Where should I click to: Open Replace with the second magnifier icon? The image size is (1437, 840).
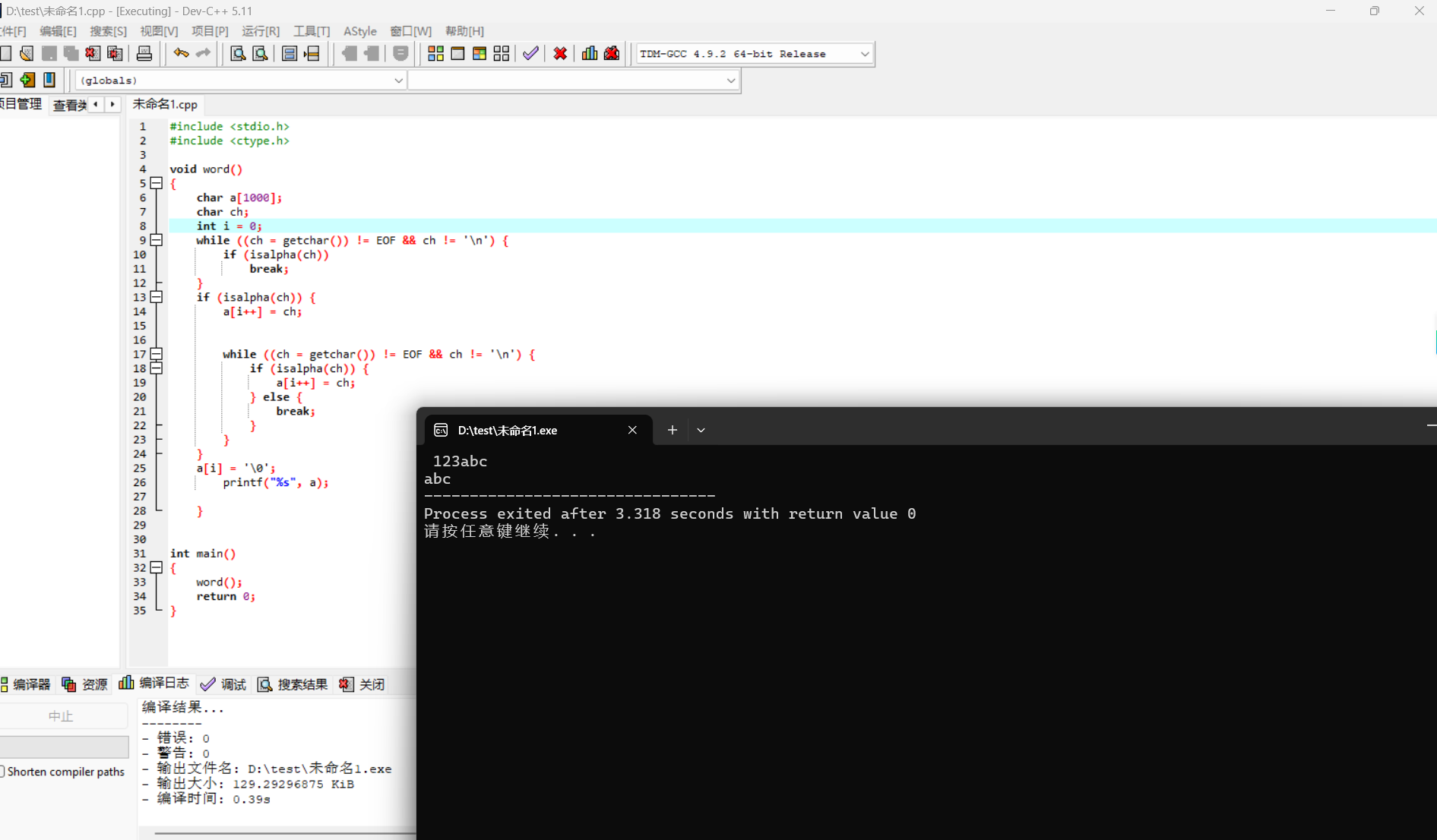click(x=260, y=53)
